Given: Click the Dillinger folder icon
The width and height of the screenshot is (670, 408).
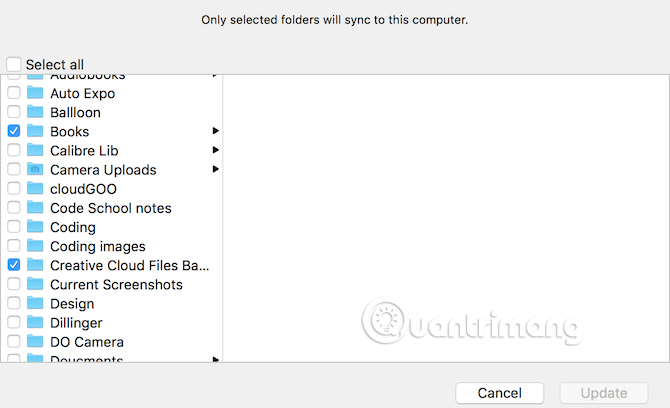Looking at the screenshot, I should tap(35, 322).
